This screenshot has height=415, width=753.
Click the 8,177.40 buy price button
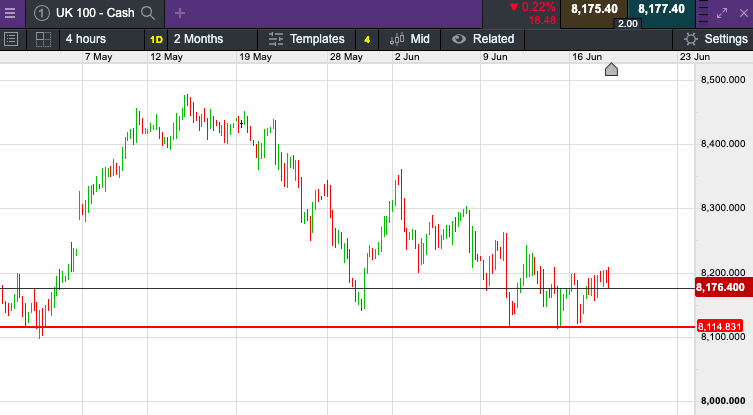(x=661, y=10)
